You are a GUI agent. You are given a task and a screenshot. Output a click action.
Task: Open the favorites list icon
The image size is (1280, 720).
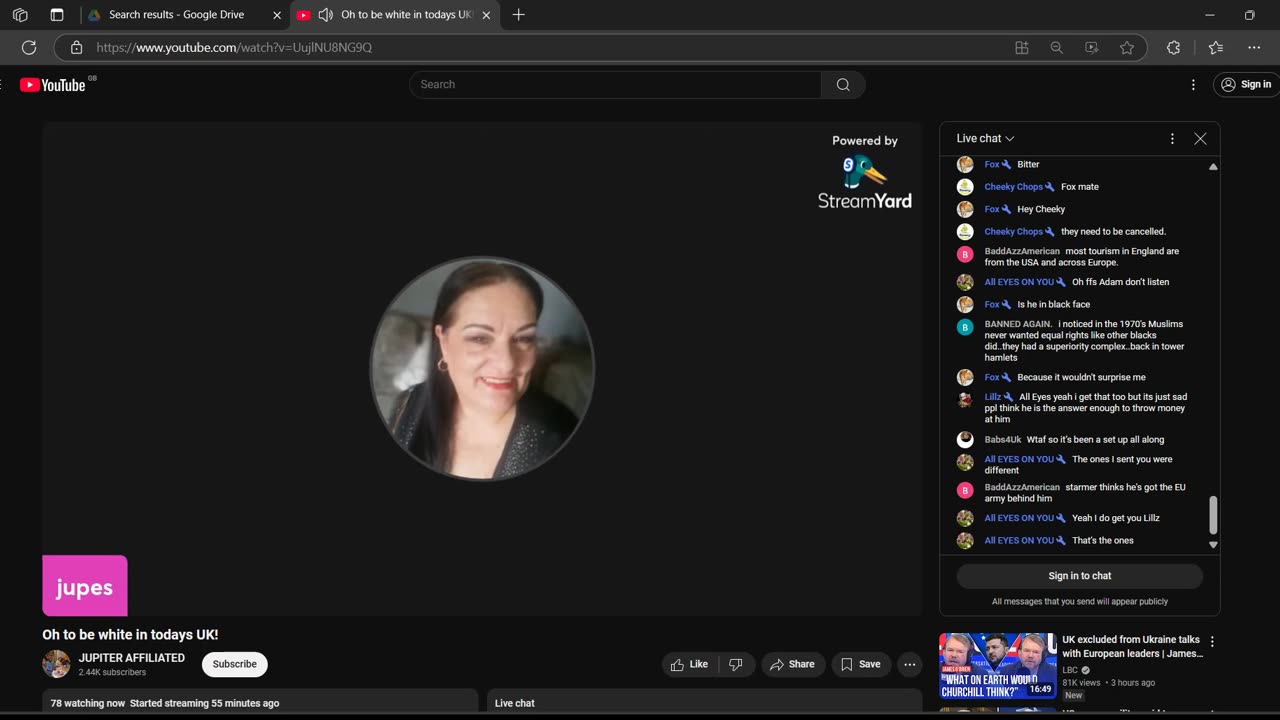point(1215,47)
